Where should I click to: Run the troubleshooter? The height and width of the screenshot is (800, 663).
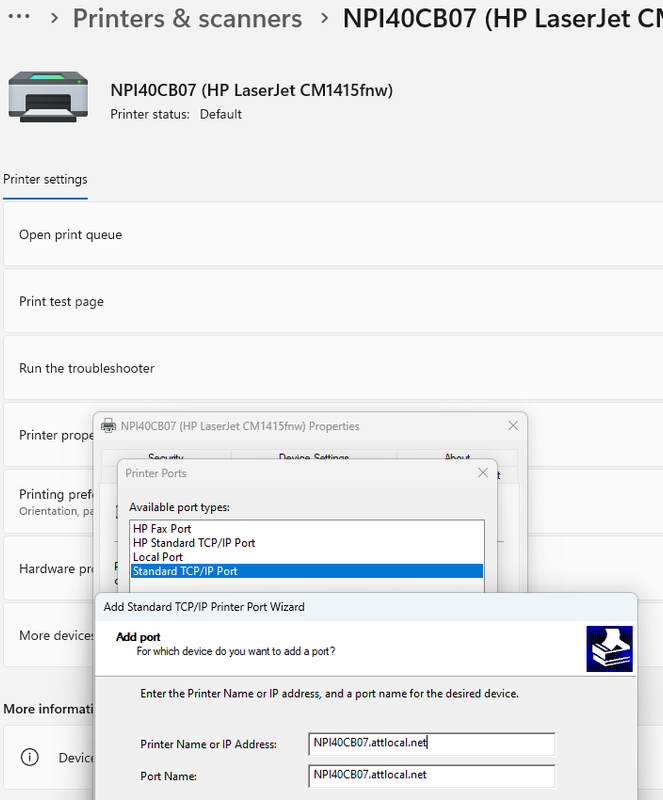tap(86, 368)
